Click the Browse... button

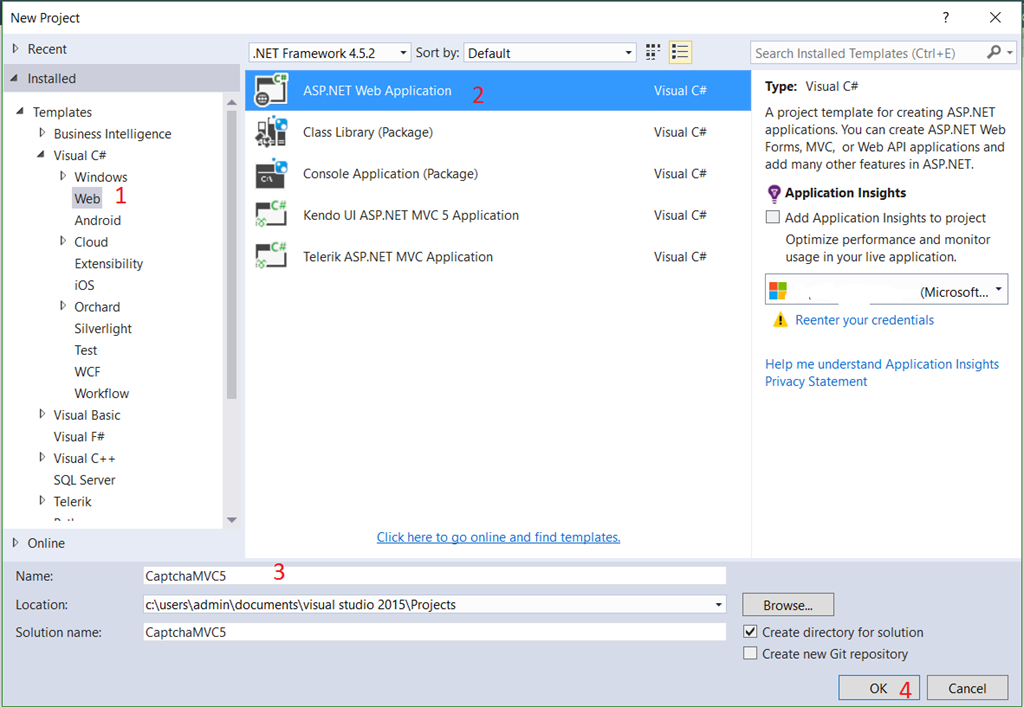pos(788,605)
